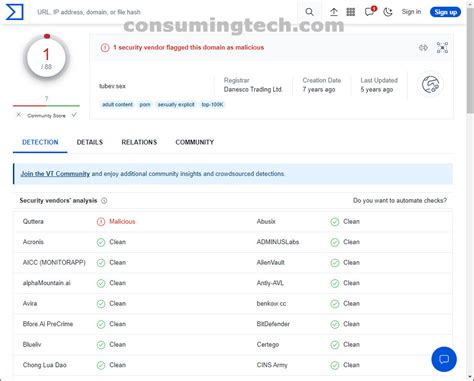Click the porn tag
This screenshot has height=381, width=474.
point(145,105)
